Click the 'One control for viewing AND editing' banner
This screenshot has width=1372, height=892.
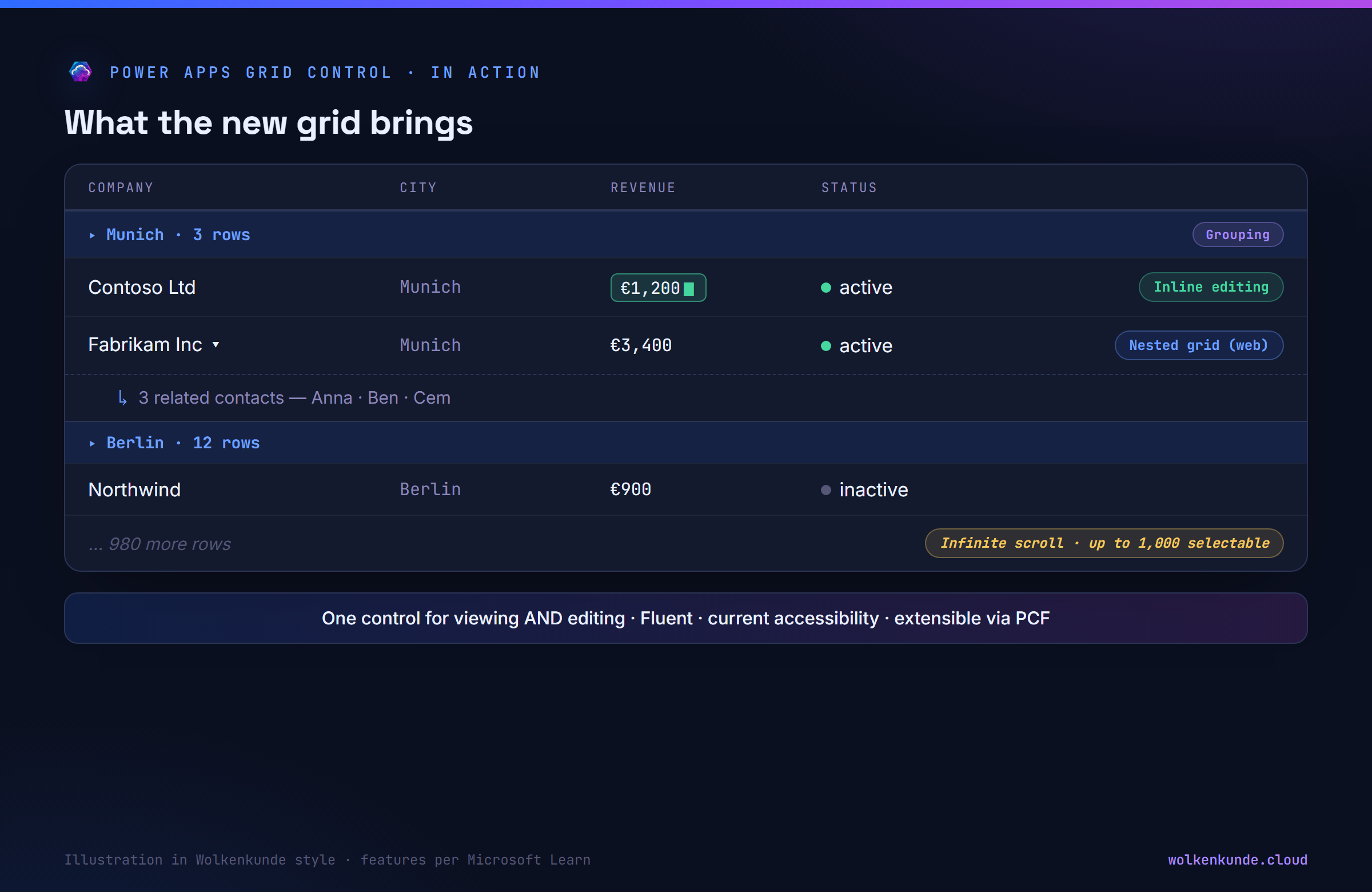click(x=686, y=618)
